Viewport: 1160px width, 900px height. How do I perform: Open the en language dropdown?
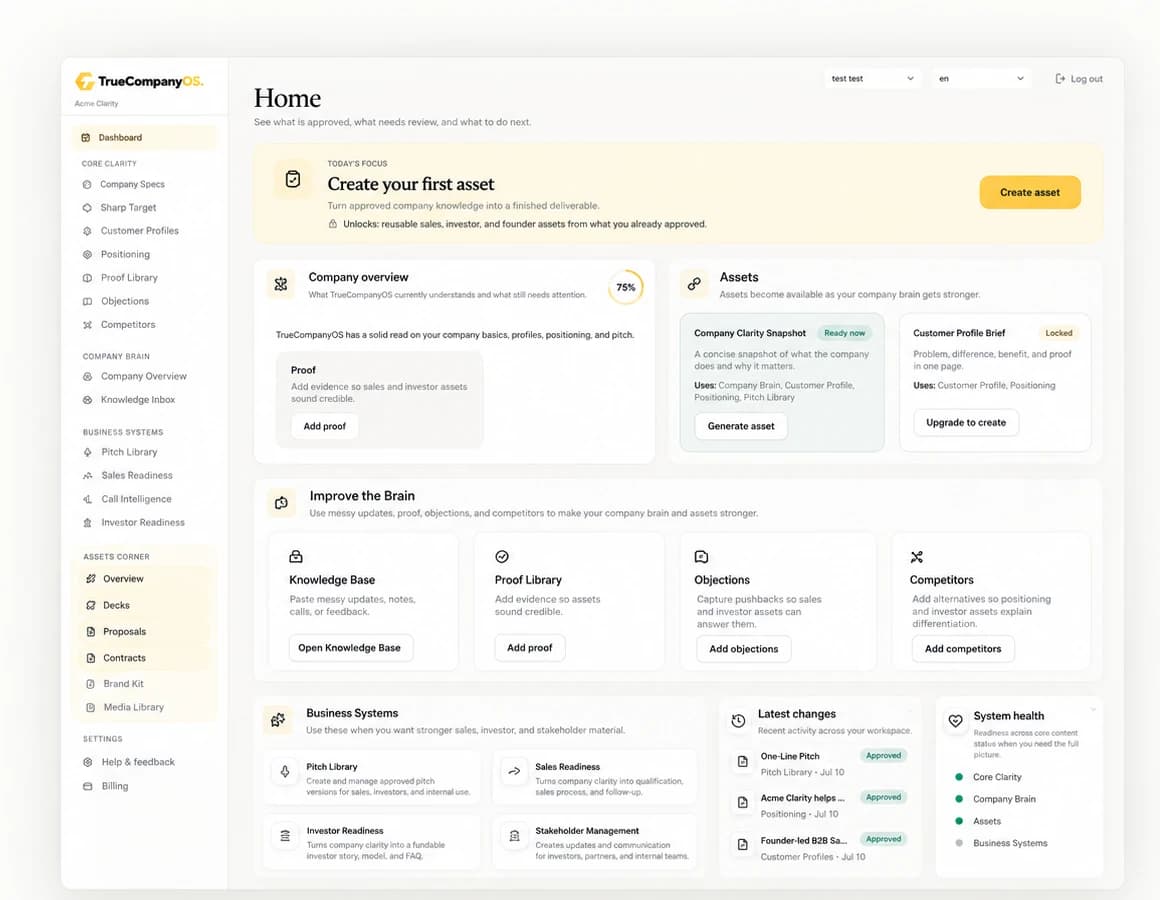[981, 78]
